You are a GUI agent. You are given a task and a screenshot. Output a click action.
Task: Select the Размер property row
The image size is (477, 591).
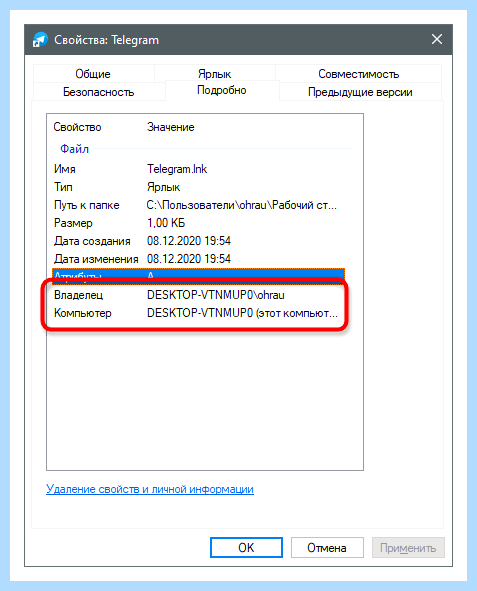[198, 223]
